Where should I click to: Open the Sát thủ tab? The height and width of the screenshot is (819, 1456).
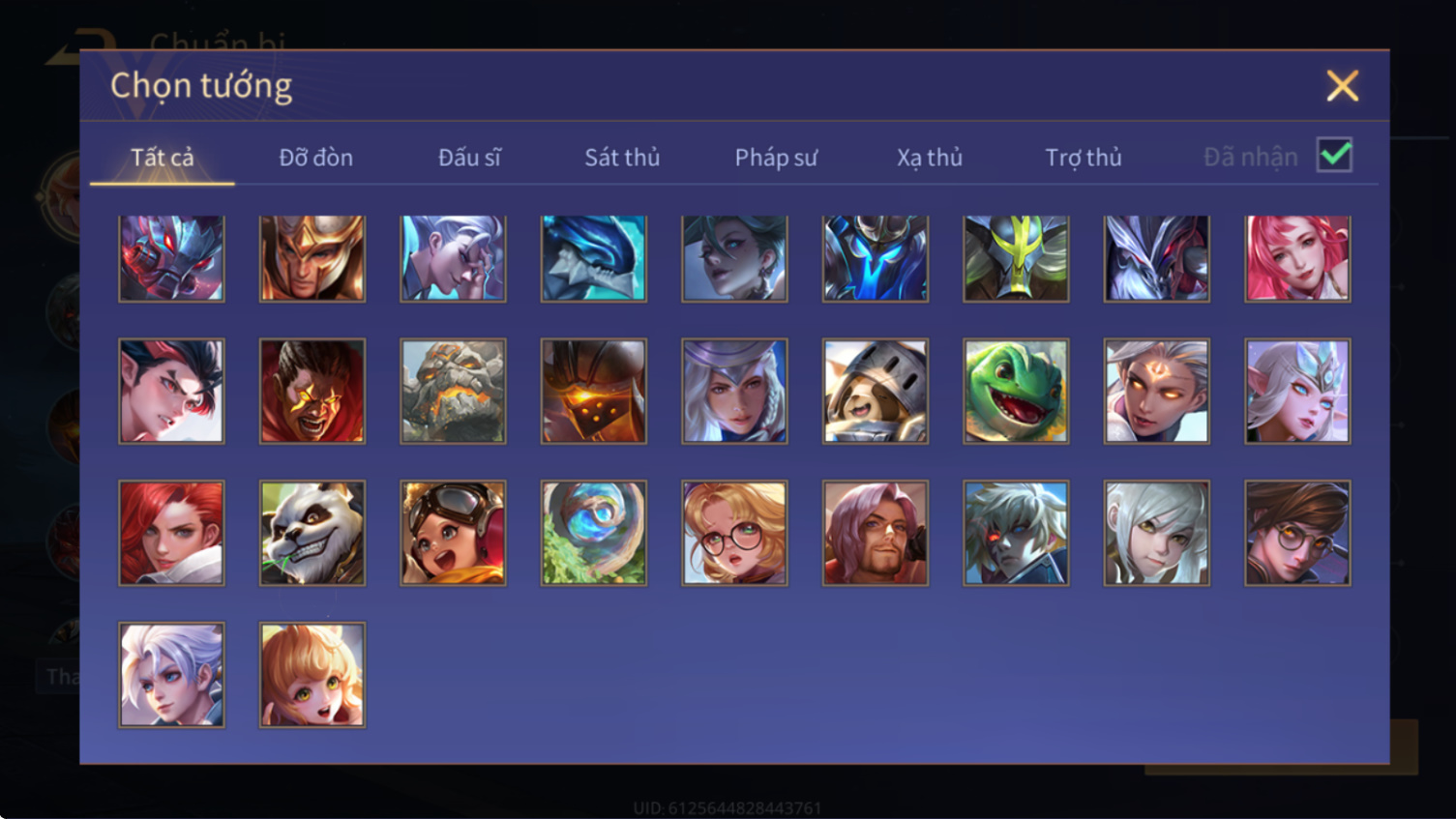click(622, 158)
